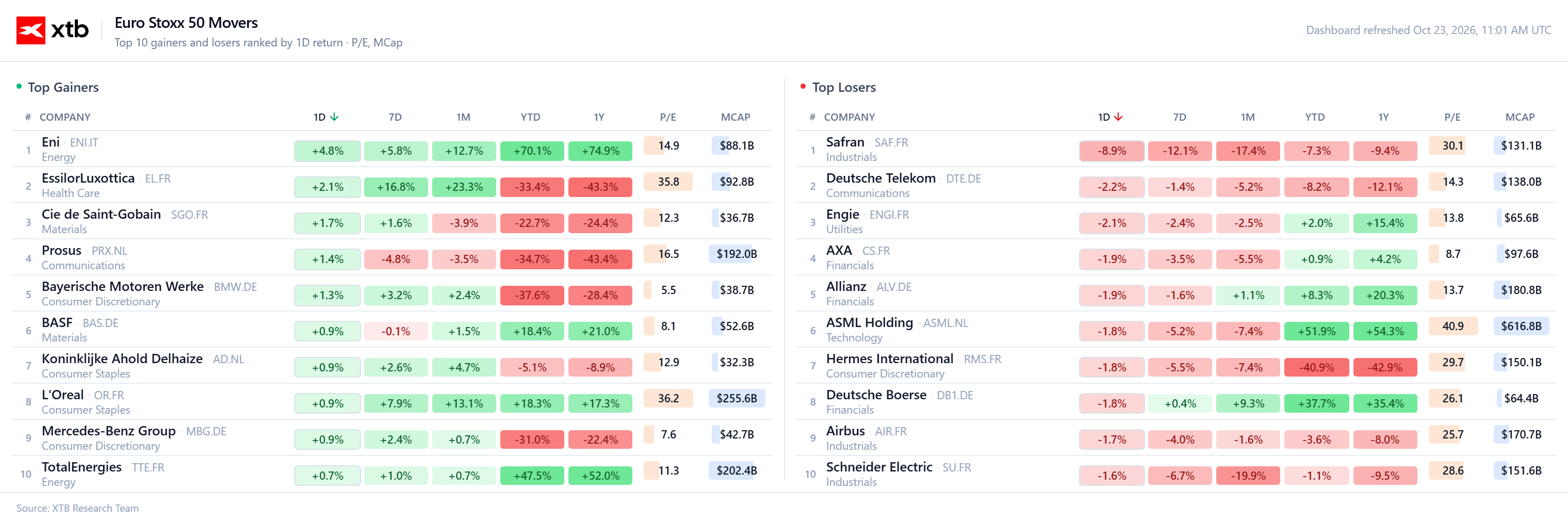Screen dimensions: 1568x521
Task: Open the ASML Holding company name
Action: (869, 322)
